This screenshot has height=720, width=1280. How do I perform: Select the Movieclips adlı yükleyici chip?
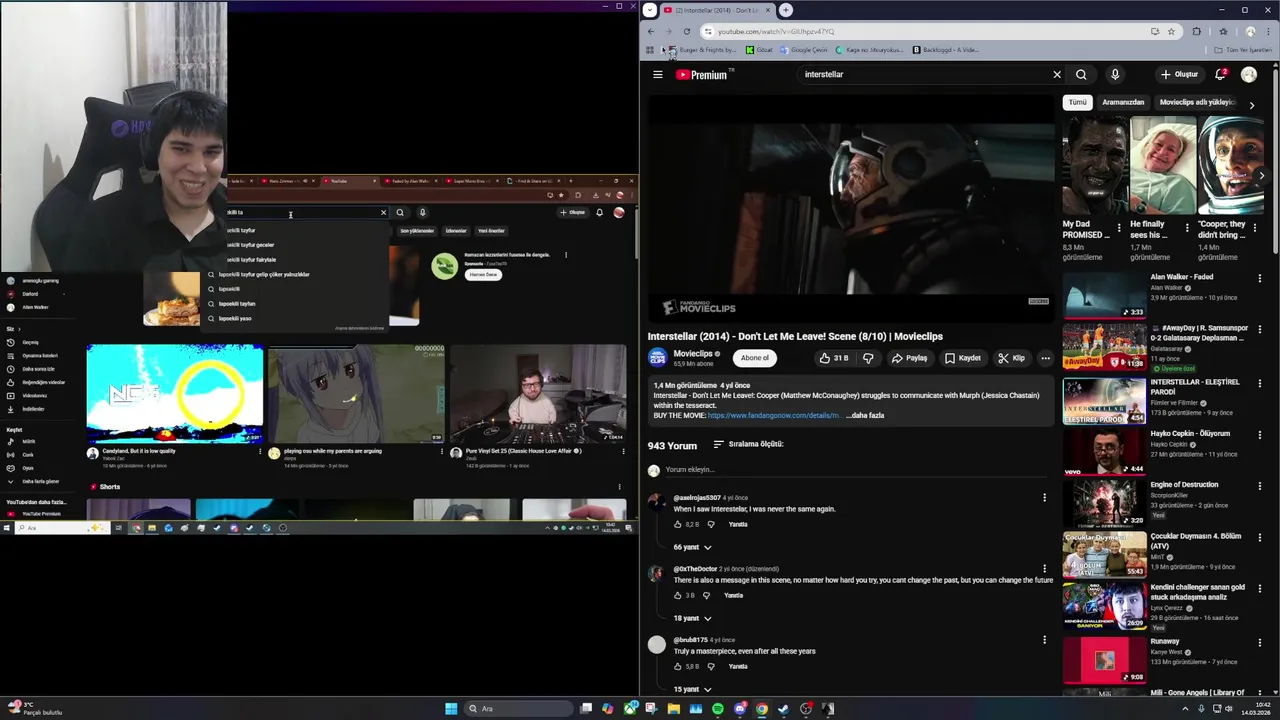[1197, 102]
